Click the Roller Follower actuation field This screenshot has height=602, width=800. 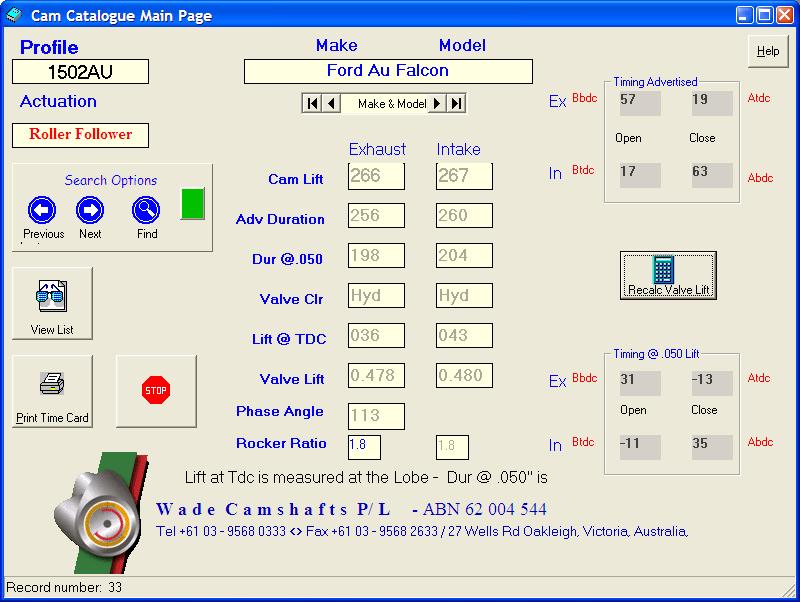tap(80, 135)
